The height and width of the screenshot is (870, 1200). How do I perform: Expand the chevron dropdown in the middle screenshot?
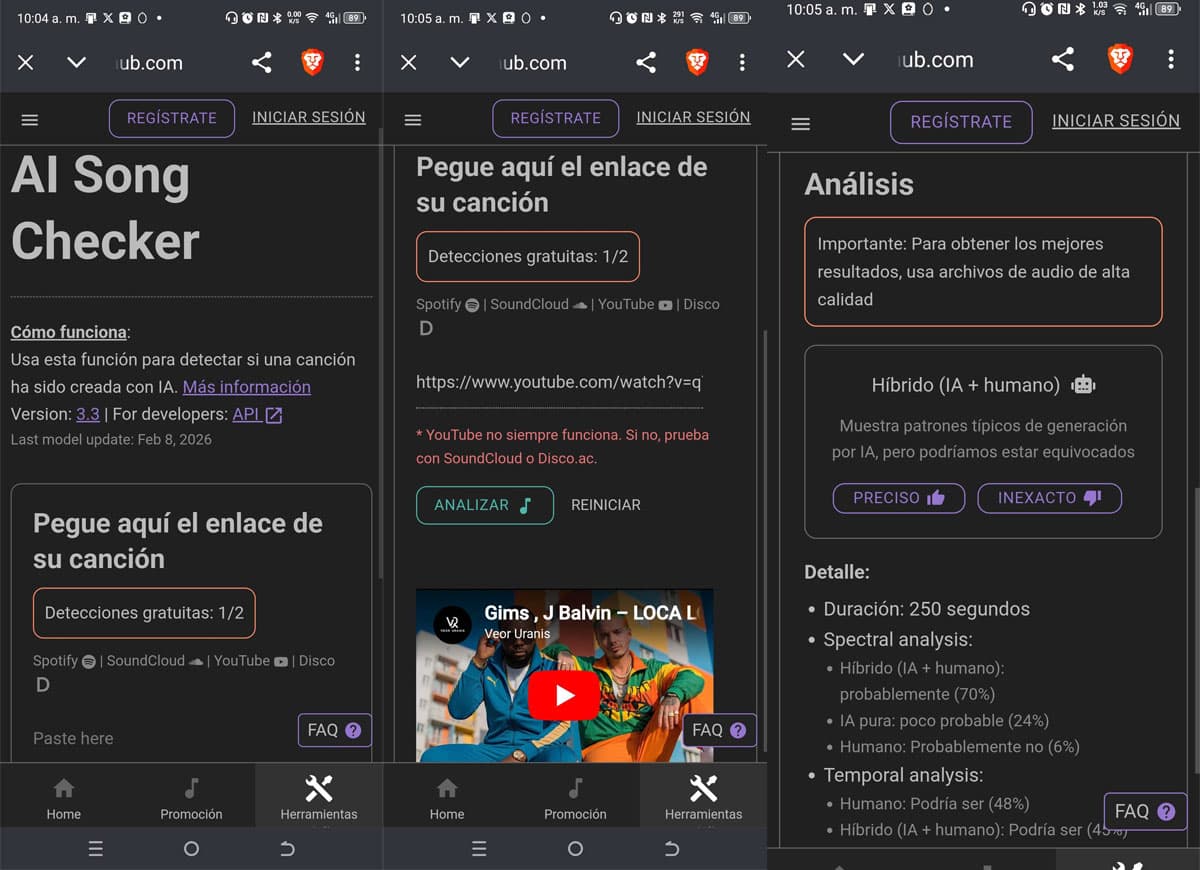coord(460,63)
